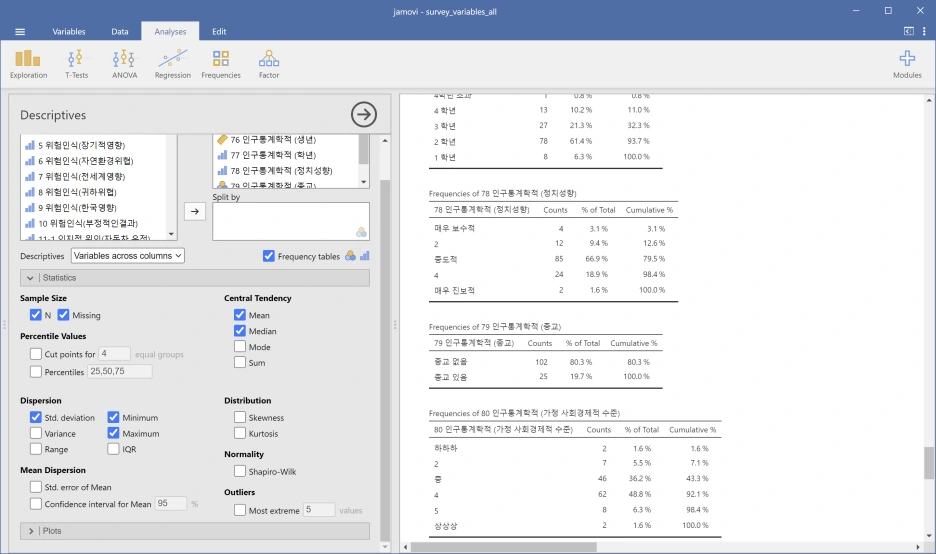Close the options panel with circled arrow
This screenshot has height=554, width=936.
(x=364, y=114)
